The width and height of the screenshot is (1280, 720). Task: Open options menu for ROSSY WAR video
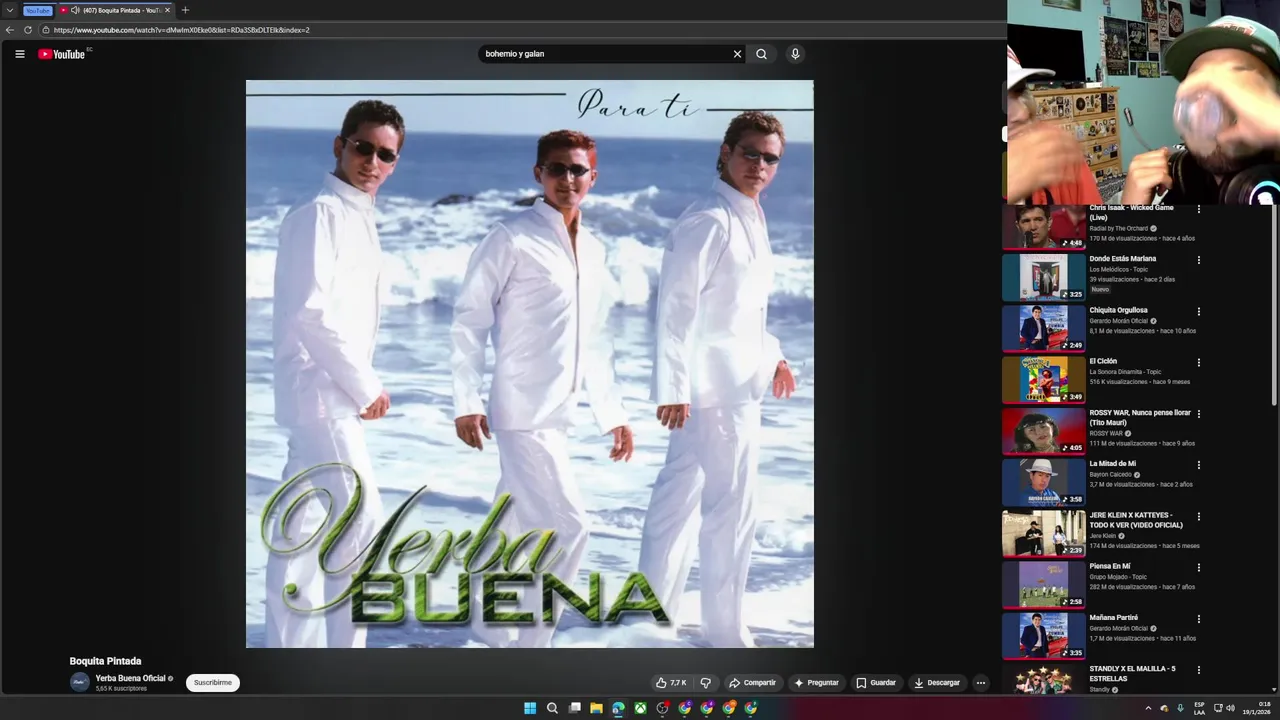(1198, 414)
